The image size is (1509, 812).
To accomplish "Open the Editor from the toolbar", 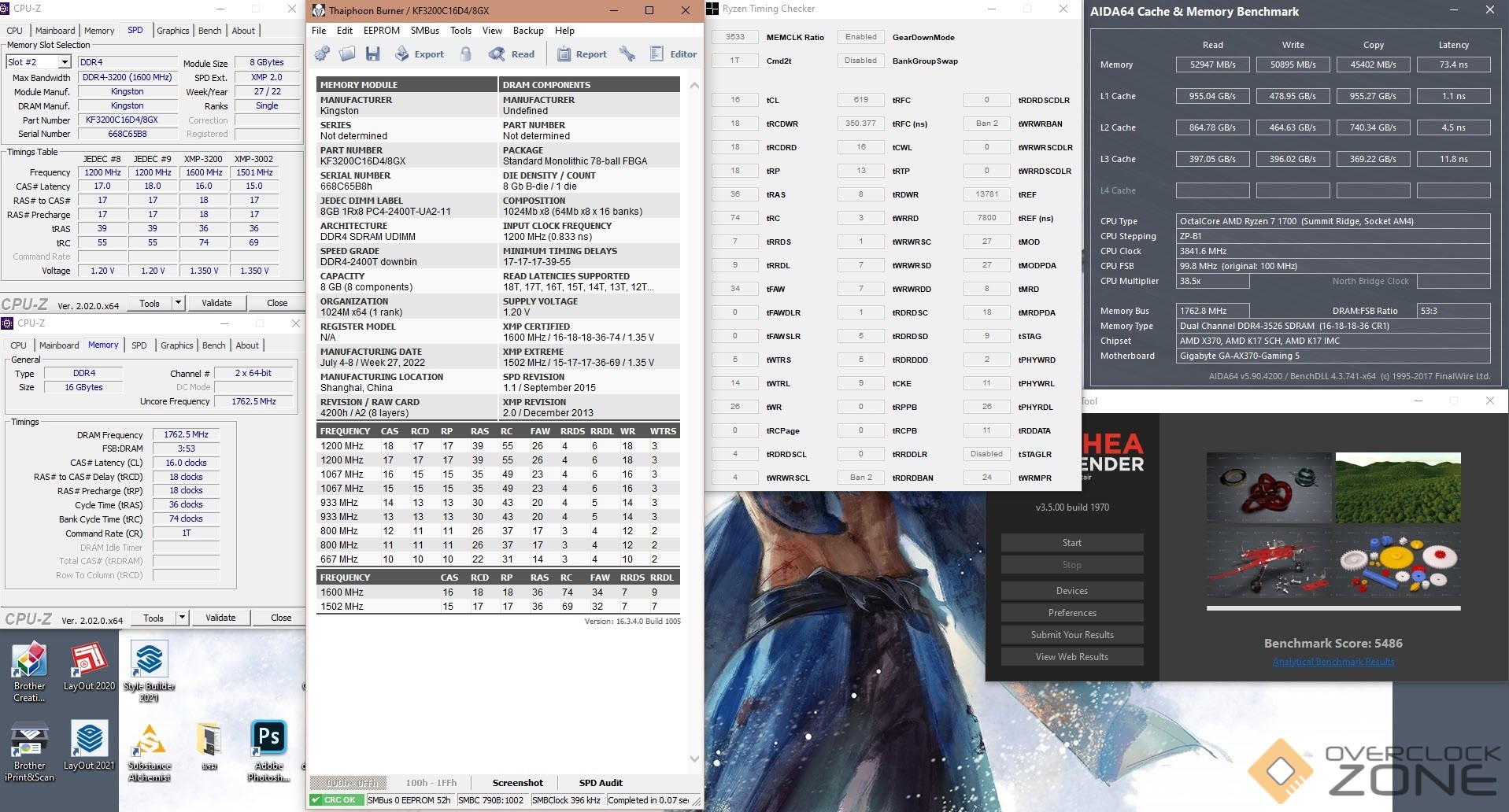I will coord(673,54).
